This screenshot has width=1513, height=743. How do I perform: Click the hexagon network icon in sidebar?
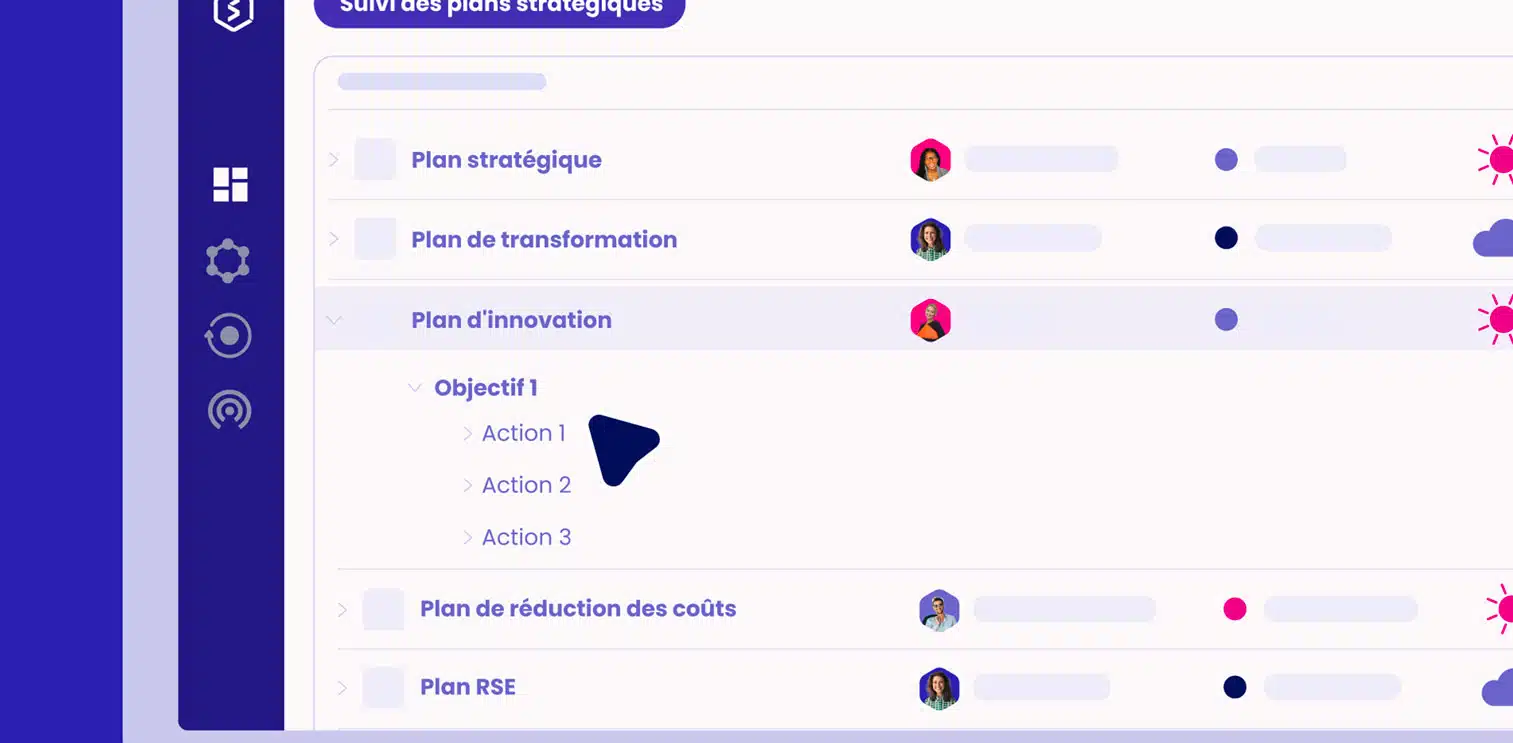tap(228, 261)
